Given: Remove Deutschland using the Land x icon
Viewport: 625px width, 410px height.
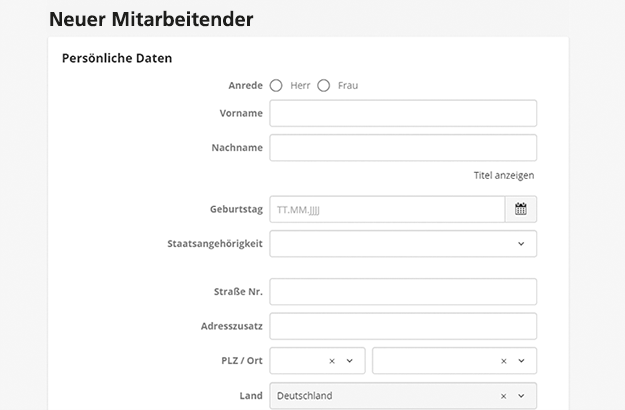Looking at the screenshot, I should click(503, 396).
